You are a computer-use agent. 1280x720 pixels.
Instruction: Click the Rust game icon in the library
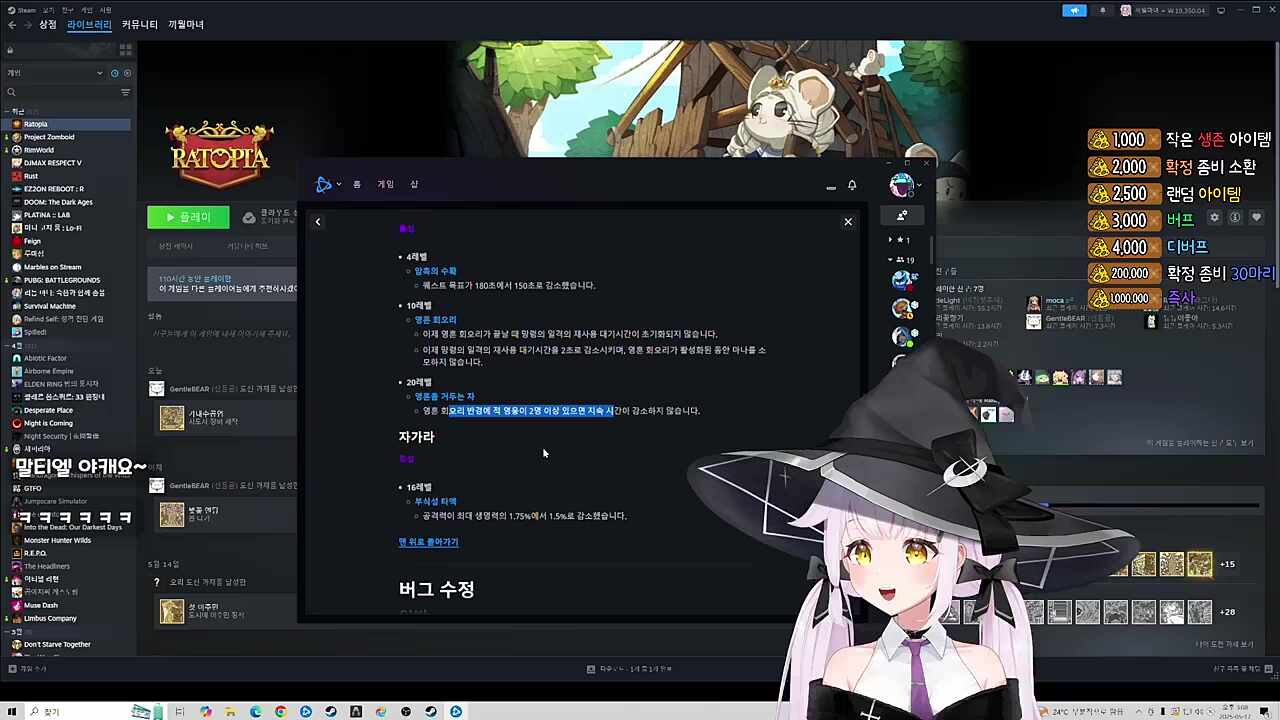click(17, 176)
